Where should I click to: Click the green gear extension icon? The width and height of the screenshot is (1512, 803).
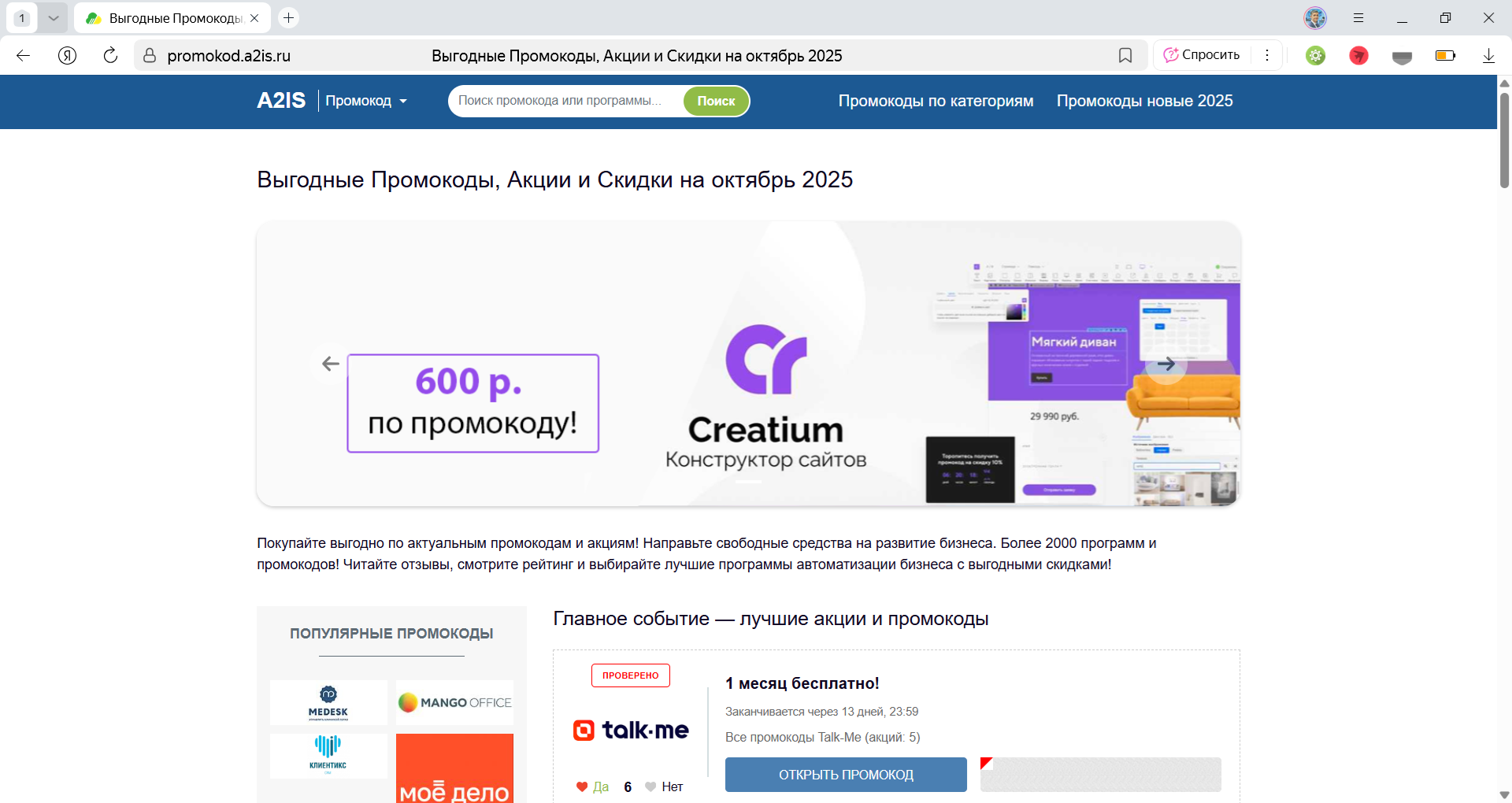click(x=1316, y=55)
